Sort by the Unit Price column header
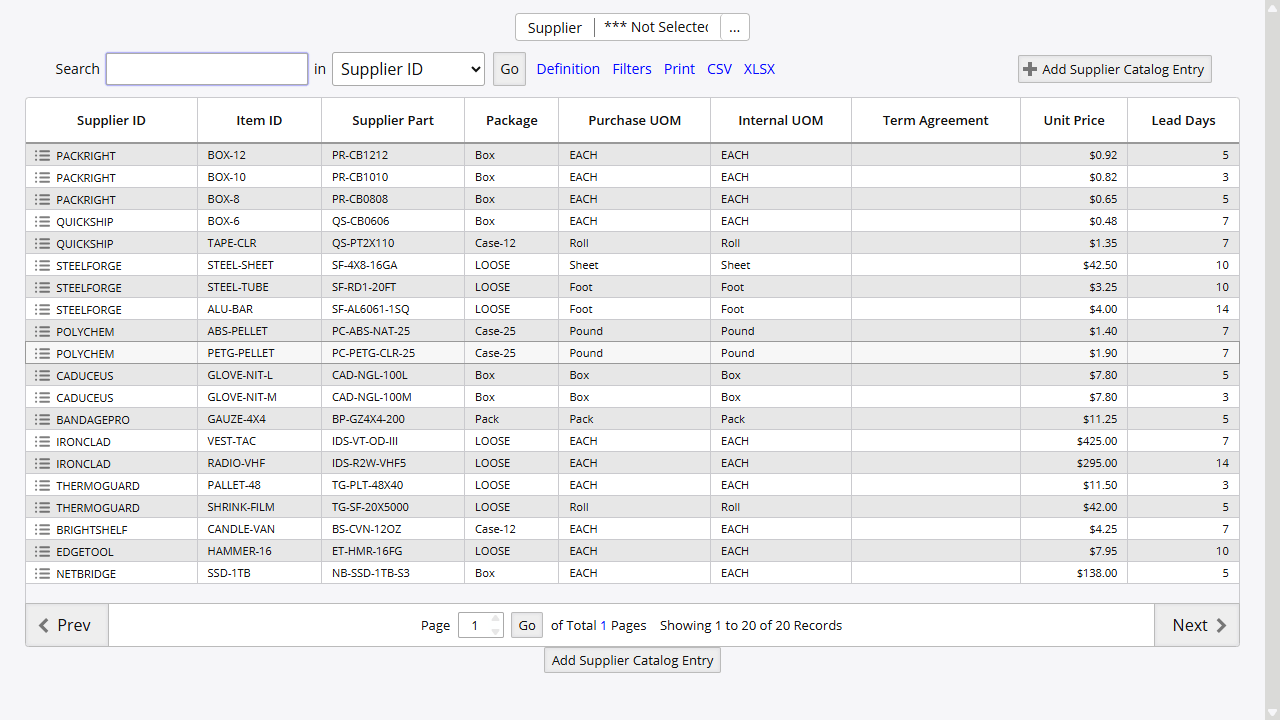1280x720 pixels. point(1073,120)
